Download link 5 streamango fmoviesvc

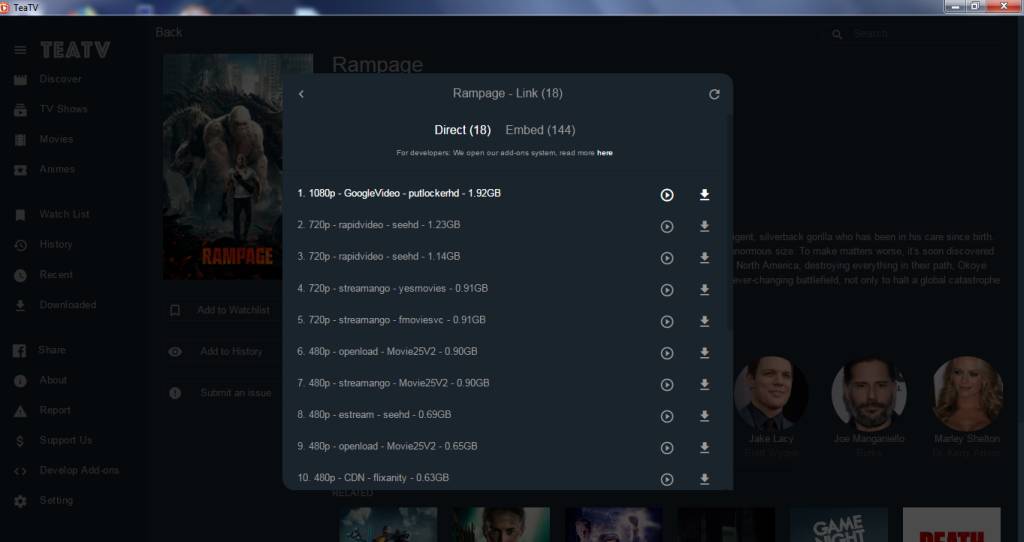[705, 321]
